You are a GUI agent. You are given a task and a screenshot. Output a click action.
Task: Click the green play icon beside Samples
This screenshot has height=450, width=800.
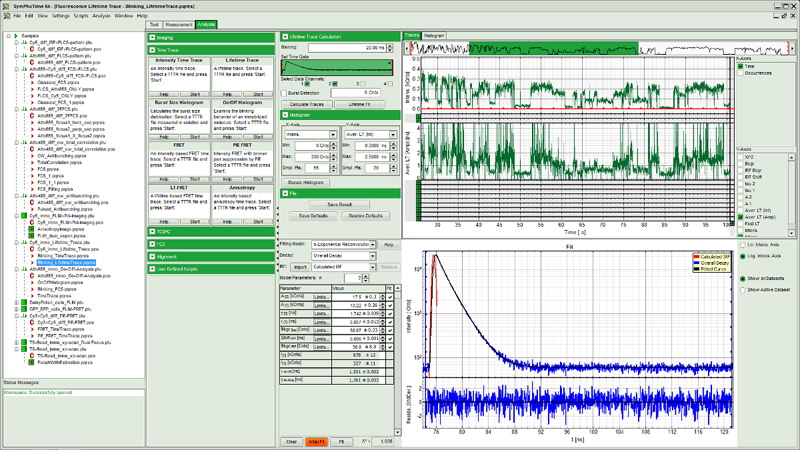[16, 36]
